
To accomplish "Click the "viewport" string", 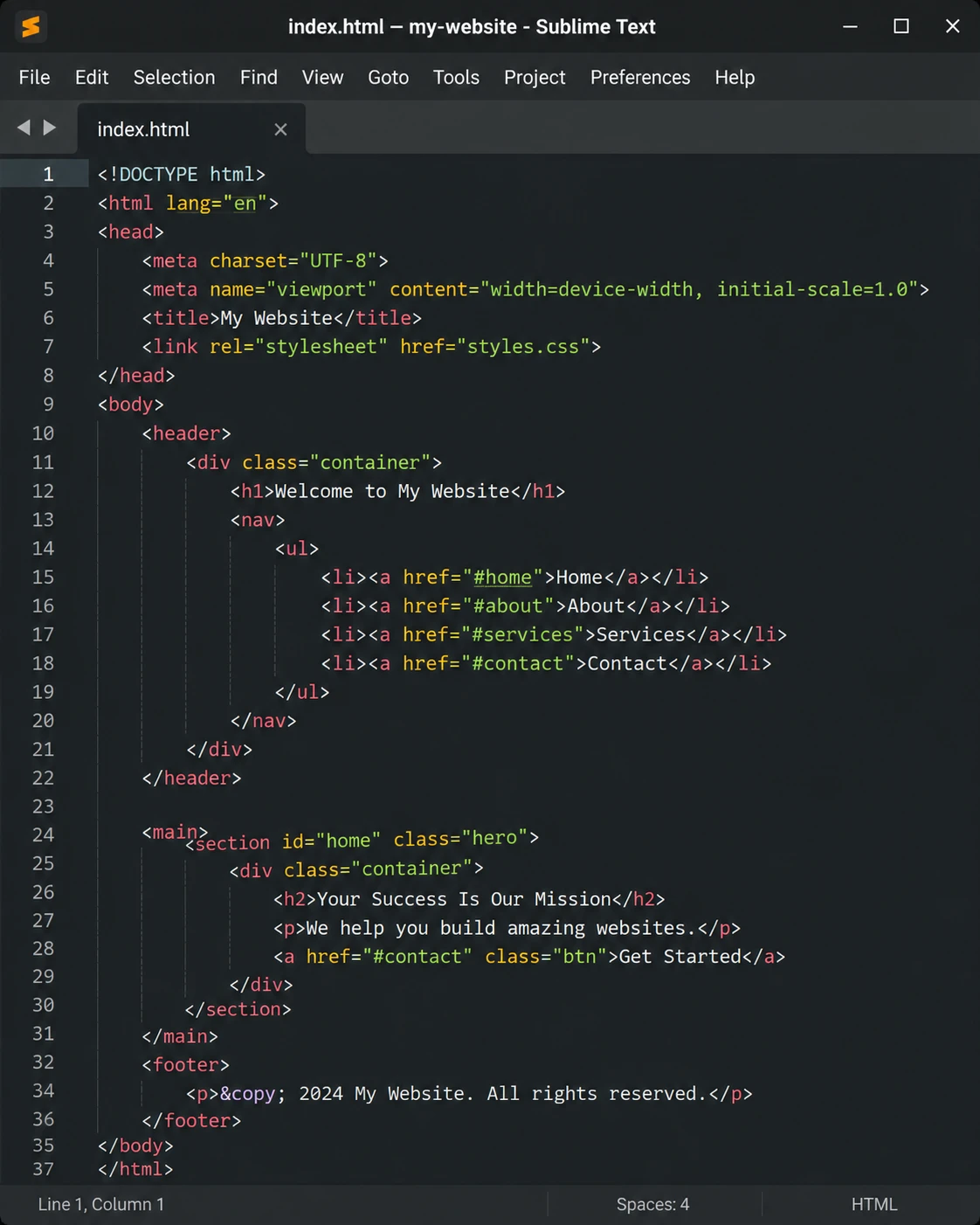I will pos(321,289).
